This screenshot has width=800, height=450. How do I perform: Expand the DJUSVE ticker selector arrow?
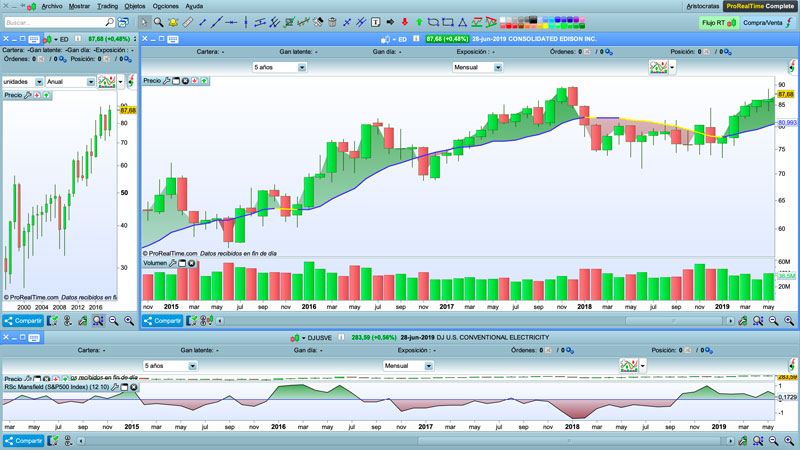tap(304, 338)
